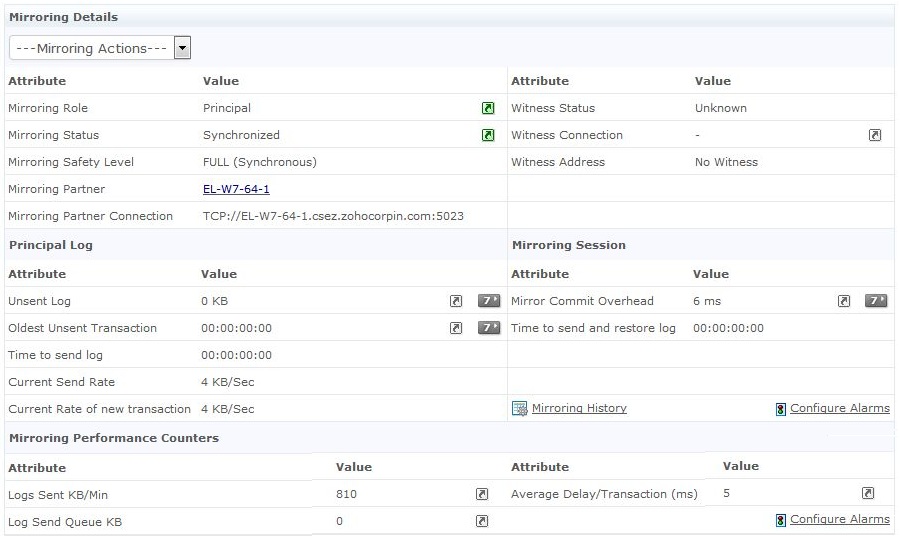Open the Mirroring History link

[x=579, y=408]
